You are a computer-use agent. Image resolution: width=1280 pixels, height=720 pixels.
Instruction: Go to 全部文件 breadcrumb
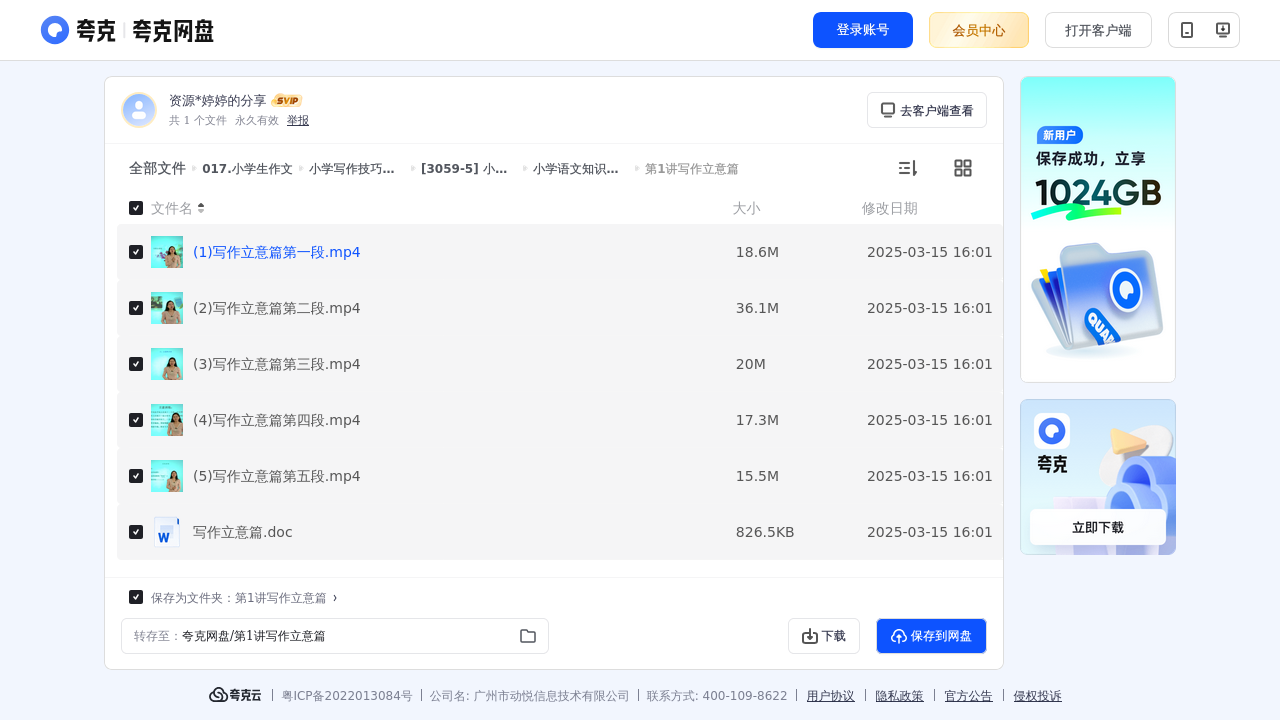[x=157, y=169]
